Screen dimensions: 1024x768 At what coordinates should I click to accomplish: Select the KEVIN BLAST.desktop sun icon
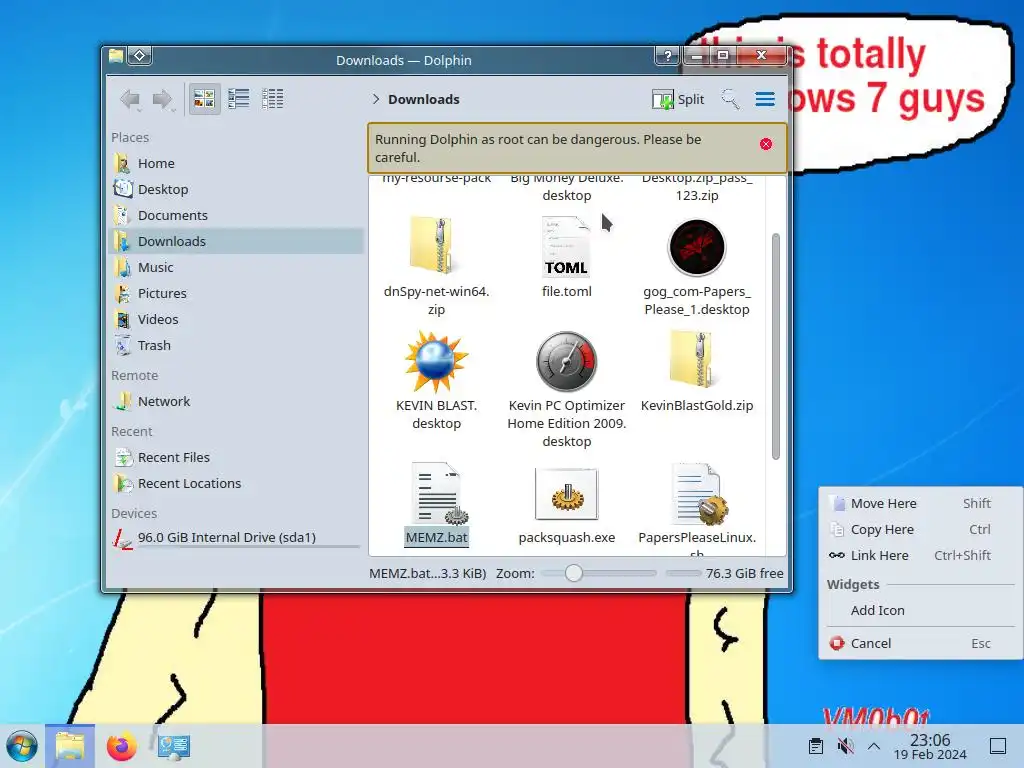pyautogui.click(x=436, y=362)
